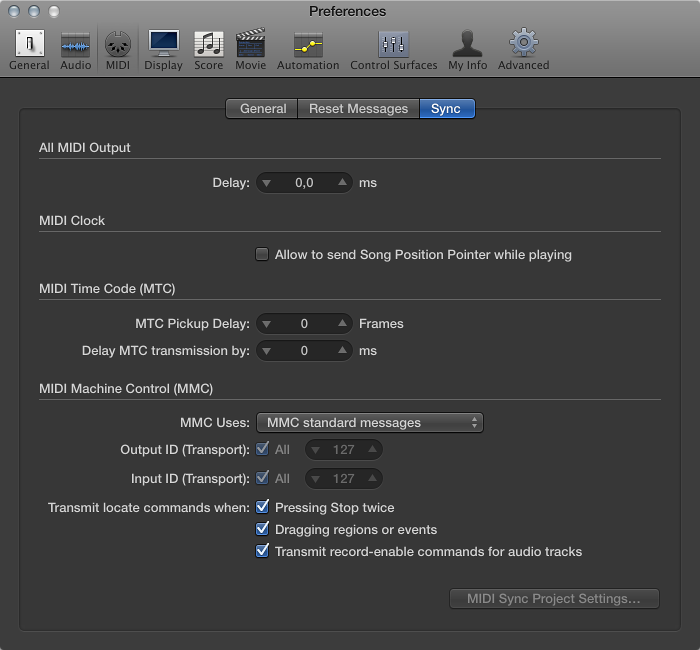Switch to the General MIDI tab
The height and width of the screenshot is (650, 700).
coord(262,108)
